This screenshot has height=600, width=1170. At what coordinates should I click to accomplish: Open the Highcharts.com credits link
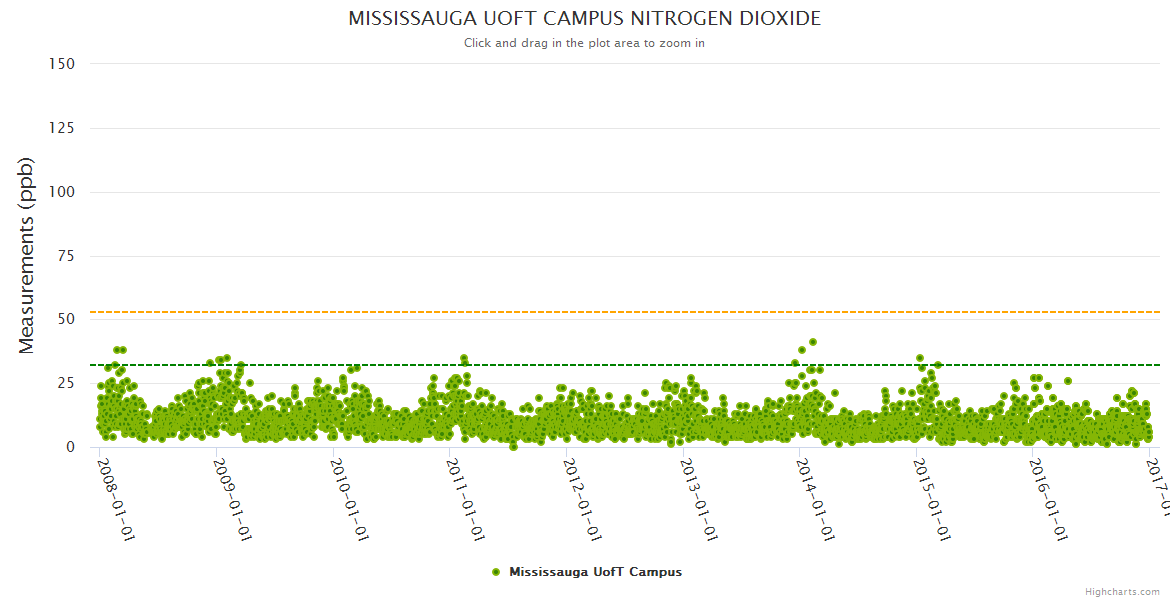1122,592
